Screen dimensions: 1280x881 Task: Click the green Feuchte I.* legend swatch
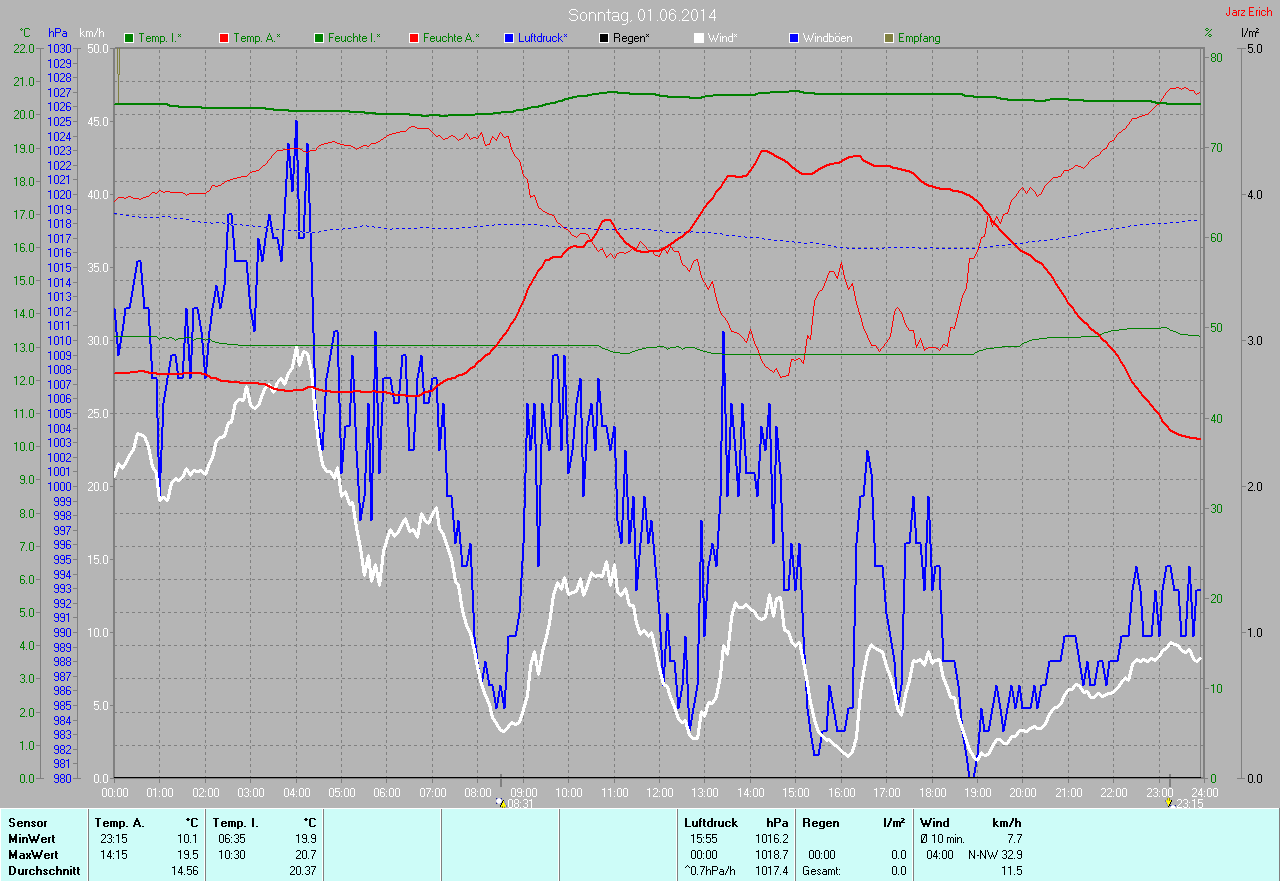pos(319,38)
